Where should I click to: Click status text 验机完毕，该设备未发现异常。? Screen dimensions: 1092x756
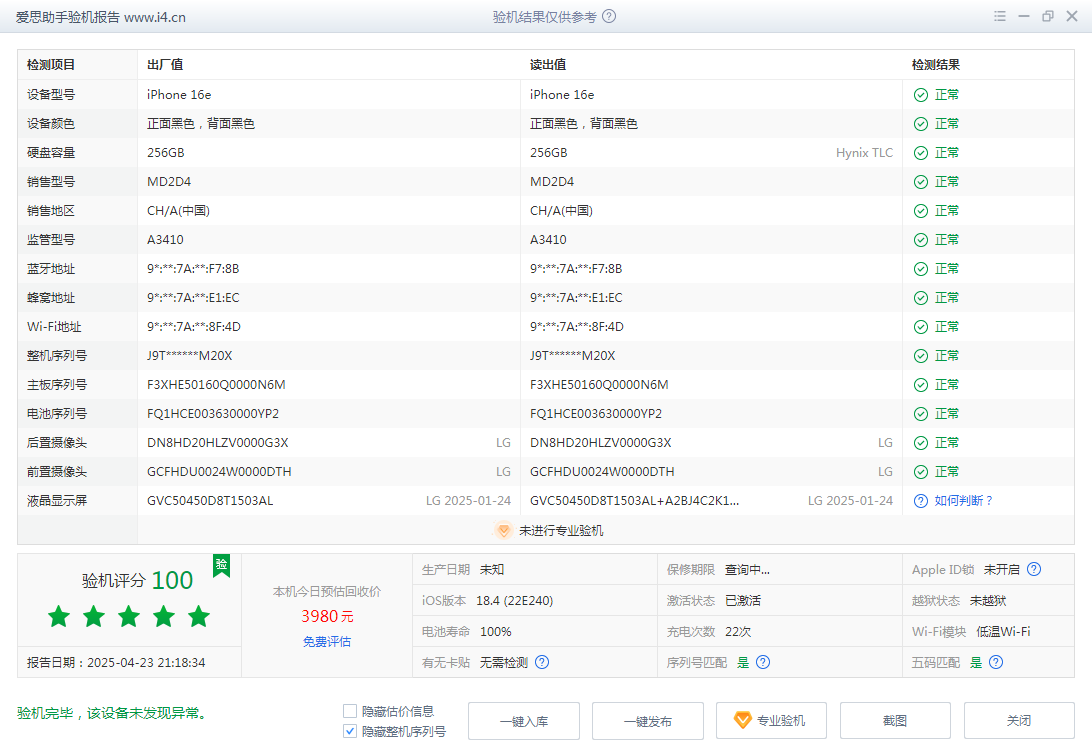[x=114, y=714]
